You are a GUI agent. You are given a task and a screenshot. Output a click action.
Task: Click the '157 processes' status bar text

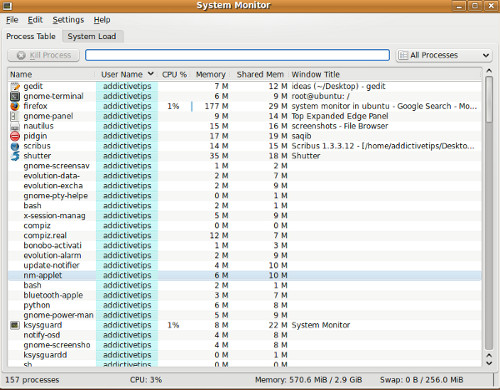32,380
